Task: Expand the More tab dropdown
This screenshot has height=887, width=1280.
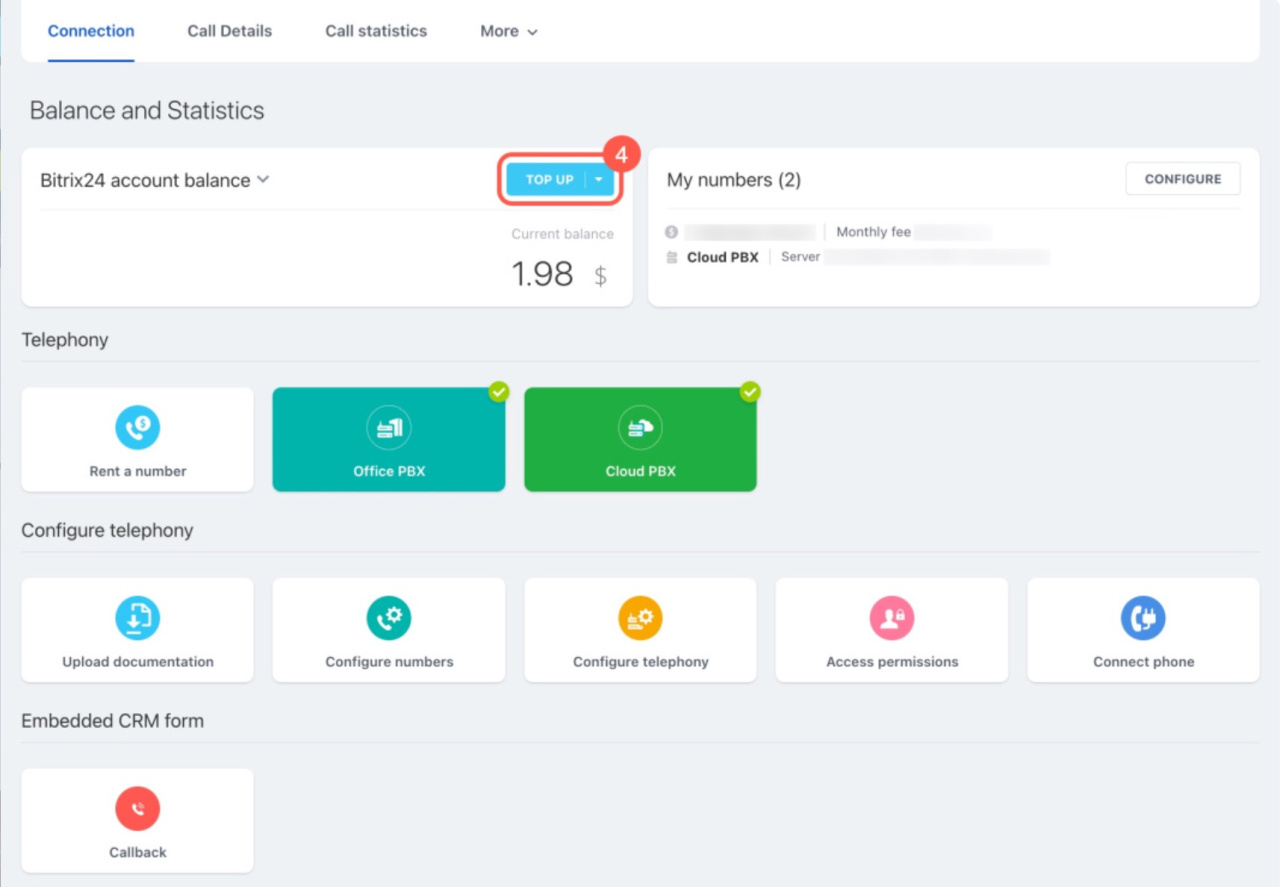Action: [x=509, y=31]
